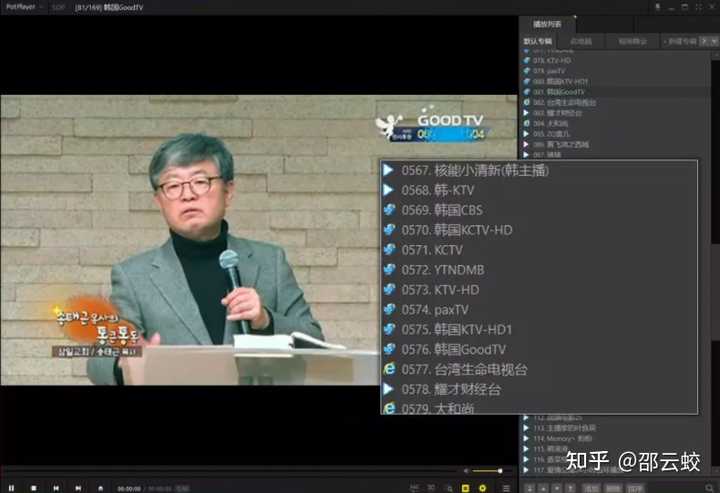Click the yellow square icon in the control bar
720x493 pixels.
pos(465,488)
